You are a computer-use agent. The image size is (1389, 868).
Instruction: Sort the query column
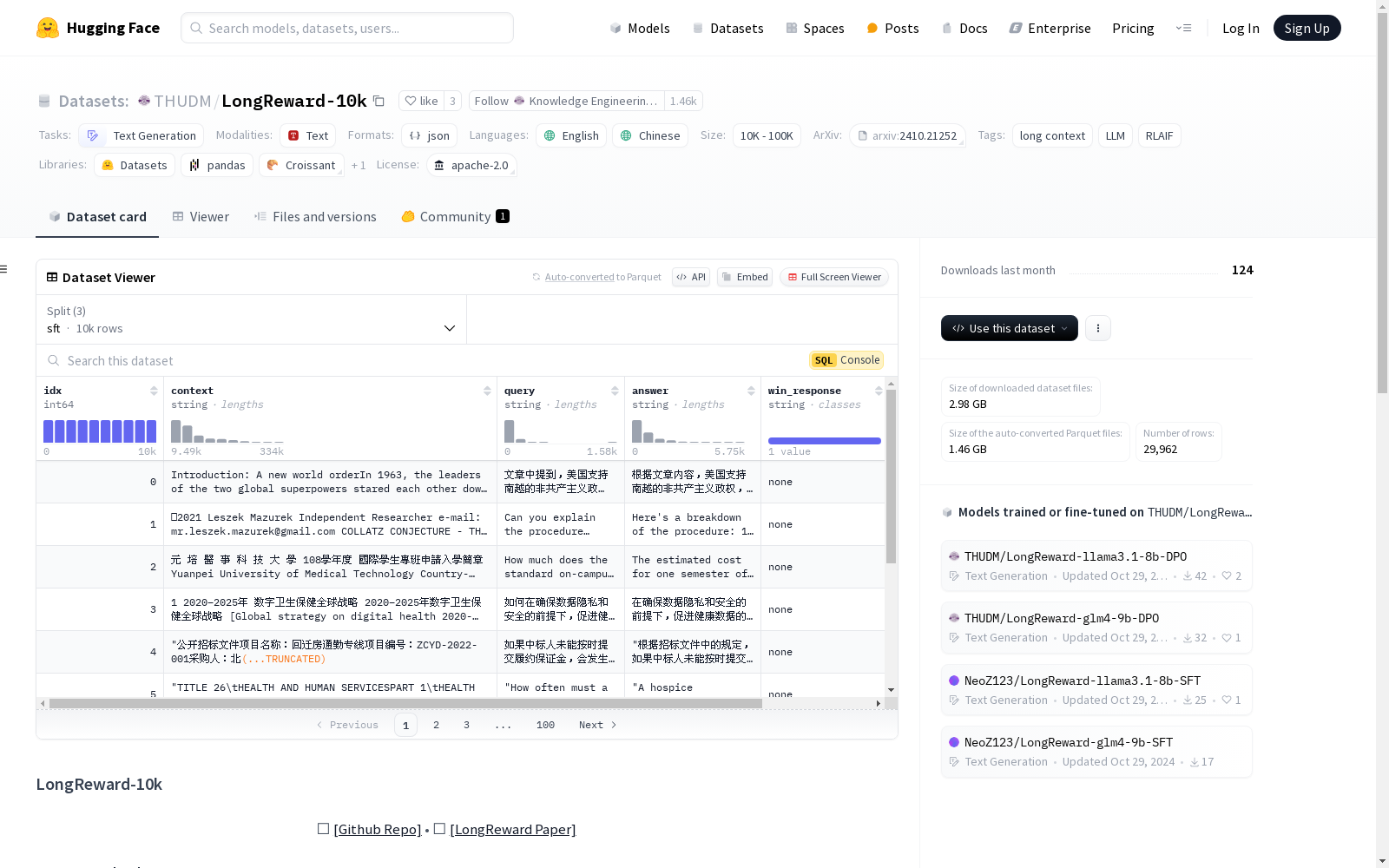click(x=615, y=391)
